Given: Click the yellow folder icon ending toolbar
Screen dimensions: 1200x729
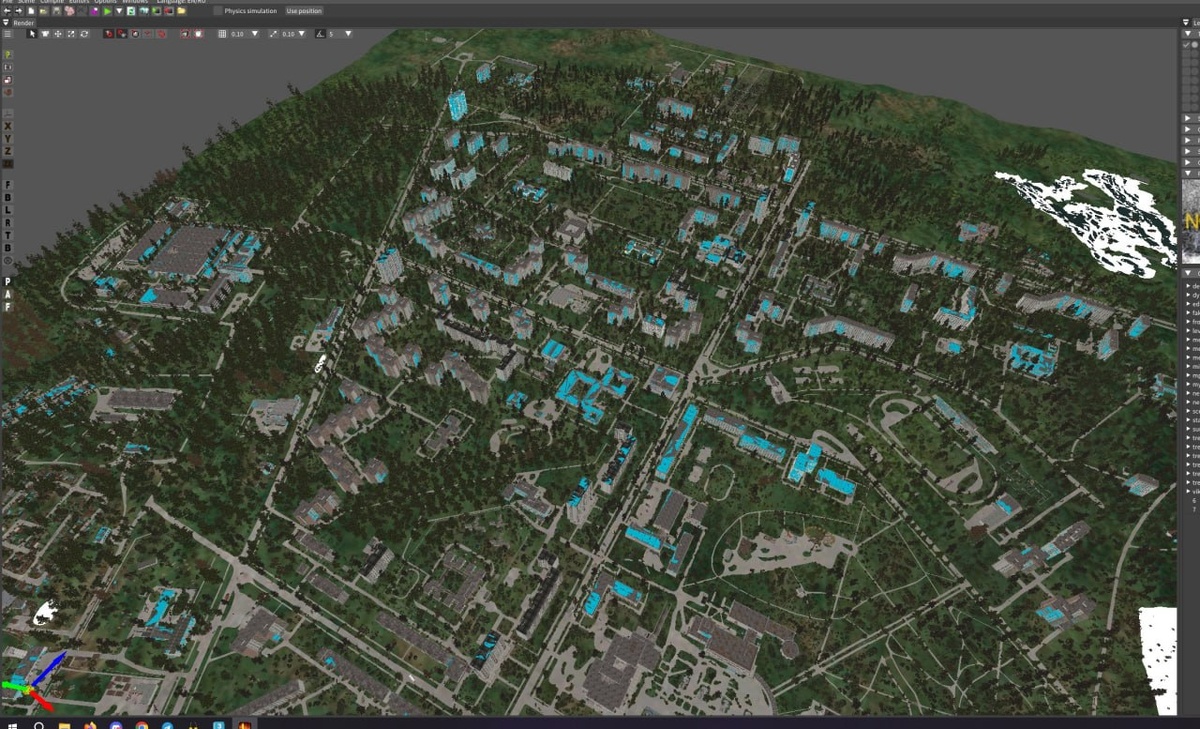Looking at the screenshot, I should [x=181, y=11].
